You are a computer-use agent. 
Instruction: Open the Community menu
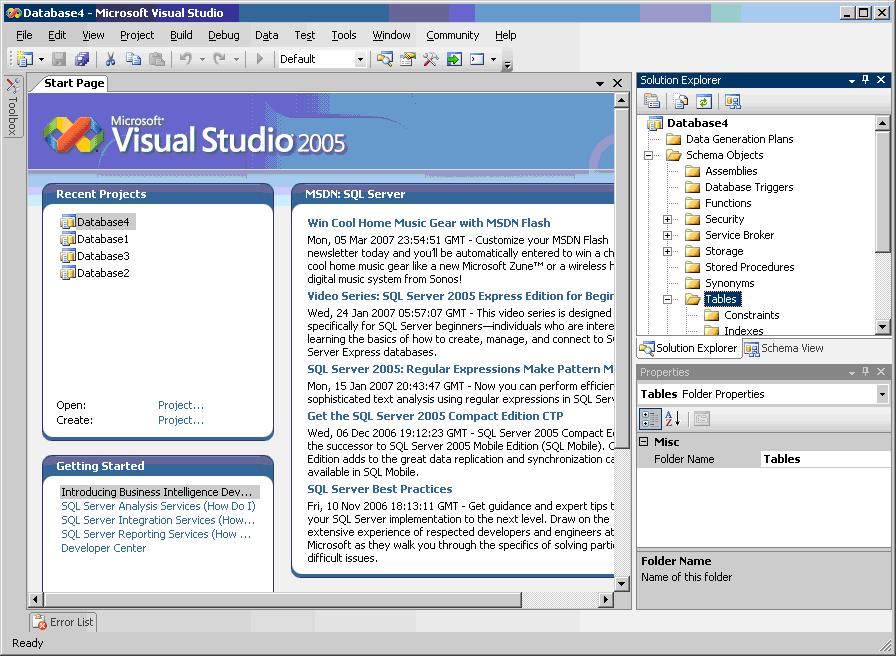453,35
